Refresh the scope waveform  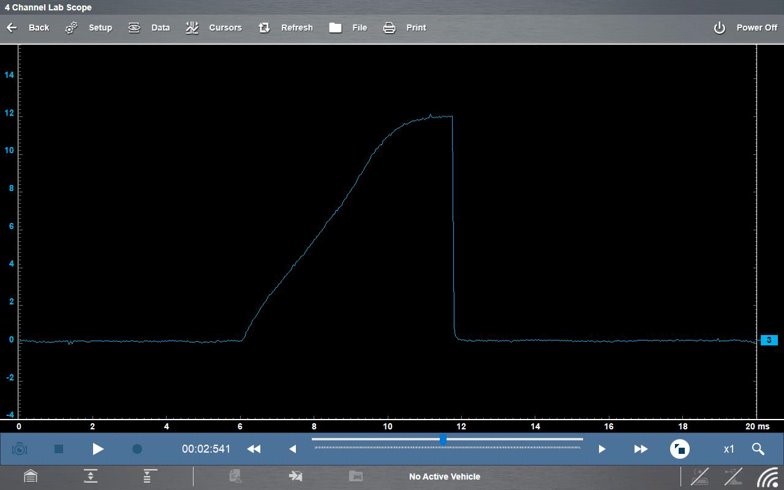(285, 27)
